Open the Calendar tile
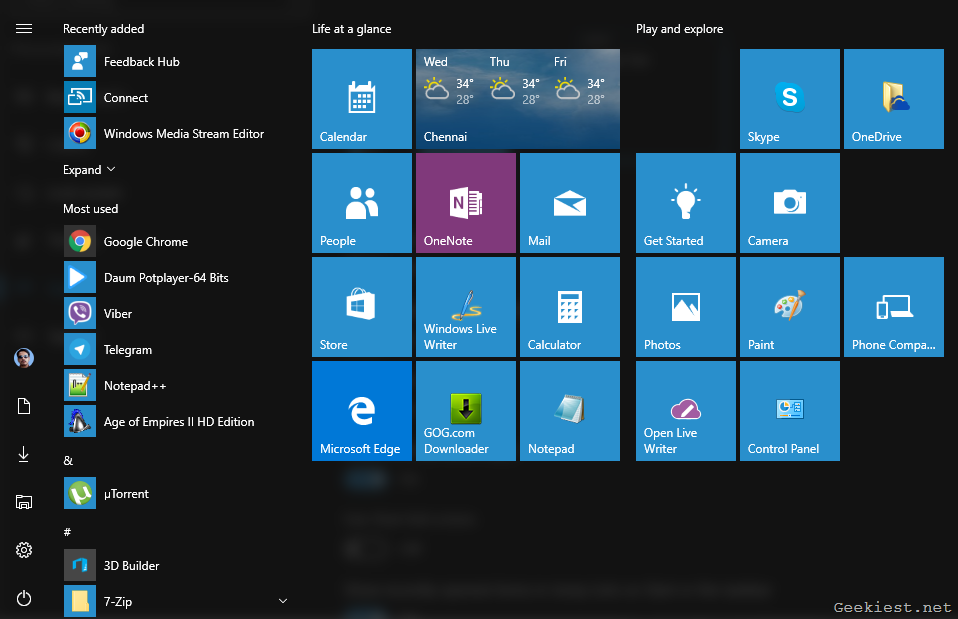Image resolution: width=958 pixels, height=619 pixels. point(361,99)
